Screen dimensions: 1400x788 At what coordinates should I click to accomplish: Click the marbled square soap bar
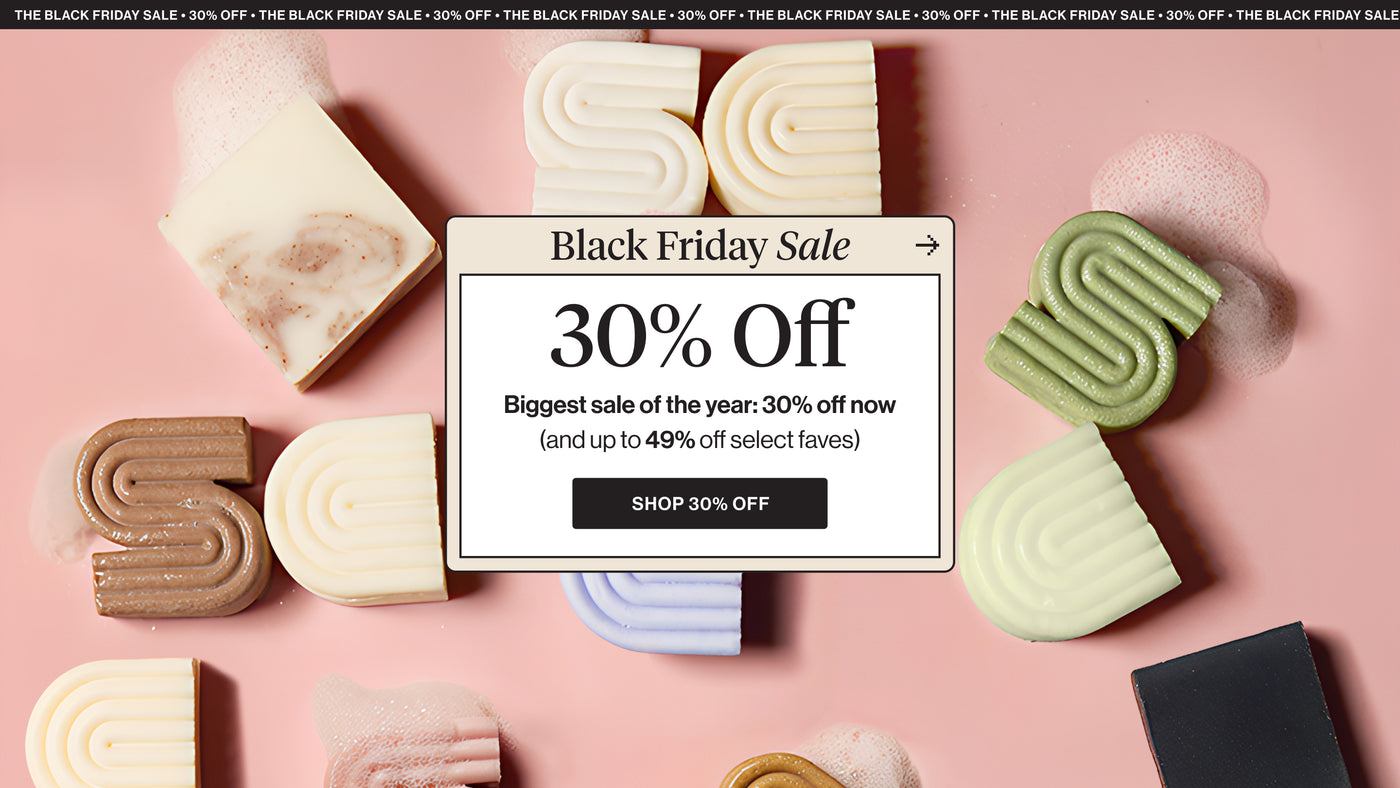click(x=300, y=245)
